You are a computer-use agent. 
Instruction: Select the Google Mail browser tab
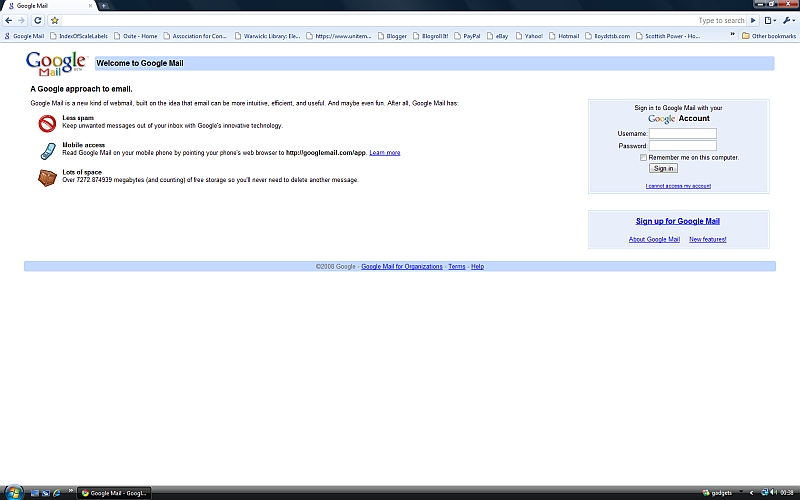coord(50,6)
